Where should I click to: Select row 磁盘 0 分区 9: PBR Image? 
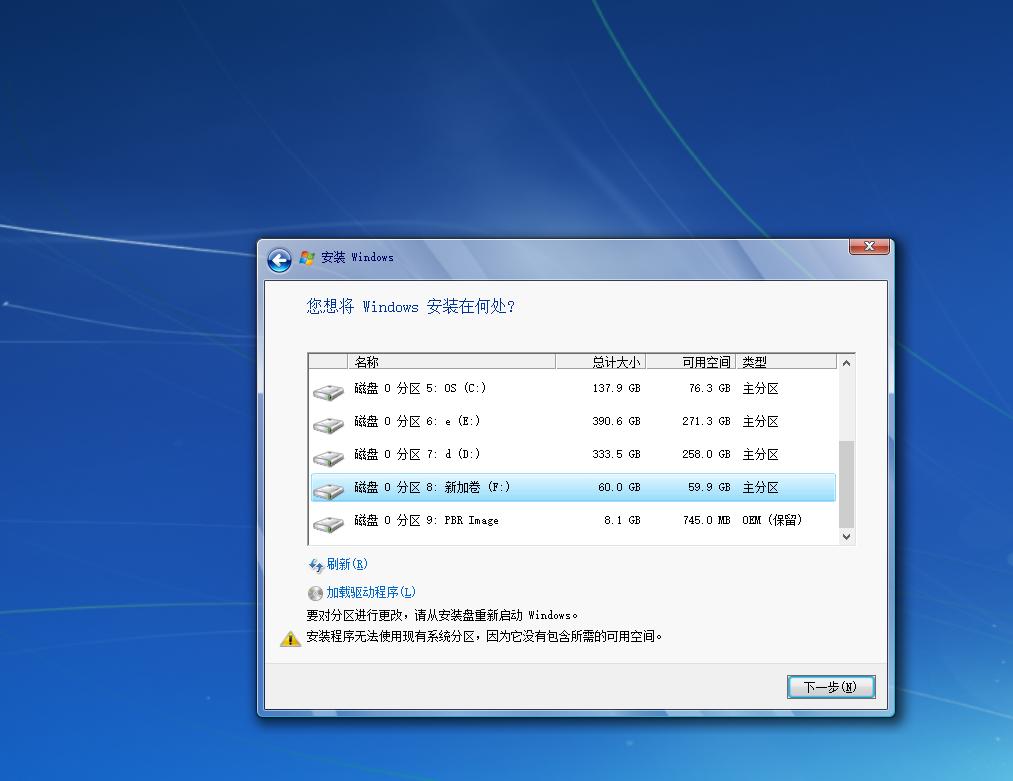pyautogui.click(x=573, y=520)
